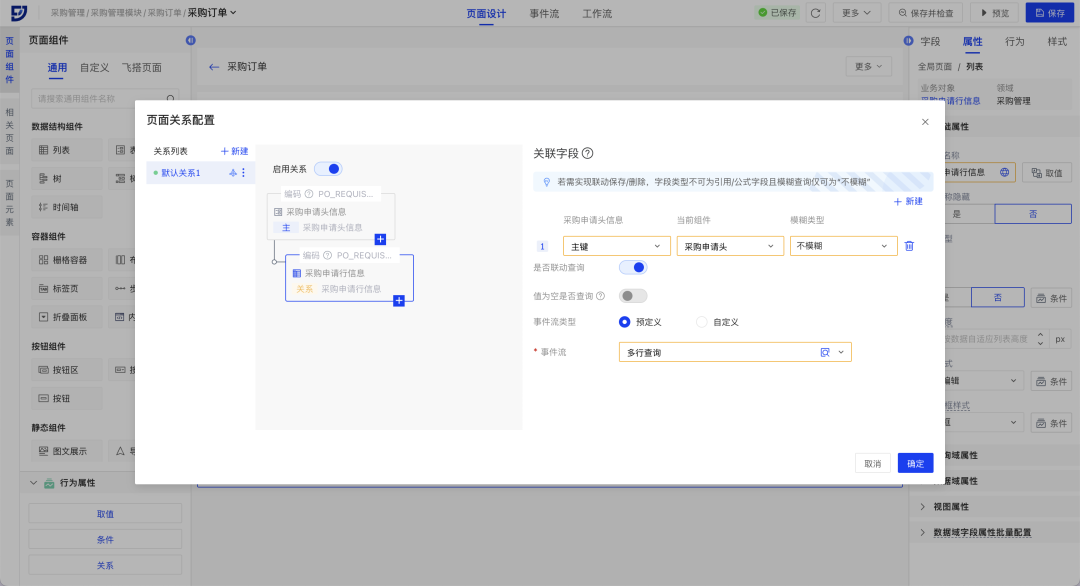Click the 取消 button in the dialog
This screenshot has width=1080, height=586.
[872, 463]
